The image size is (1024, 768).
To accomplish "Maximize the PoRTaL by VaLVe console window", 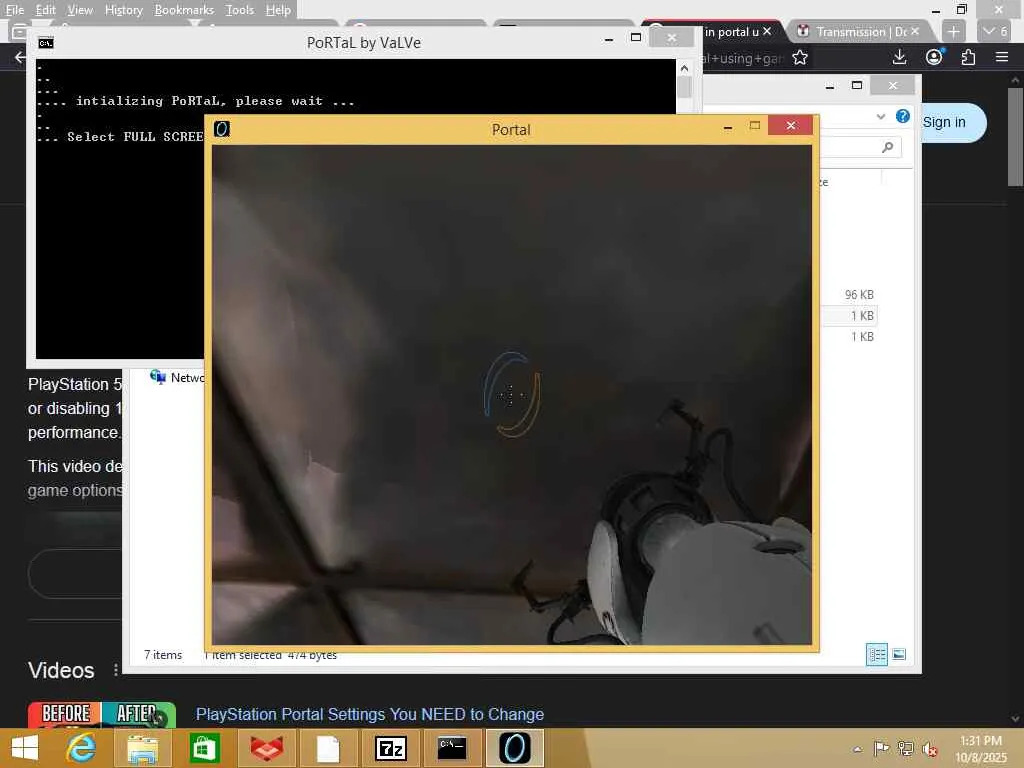I will pyautogui.click(x=635, y=38).
